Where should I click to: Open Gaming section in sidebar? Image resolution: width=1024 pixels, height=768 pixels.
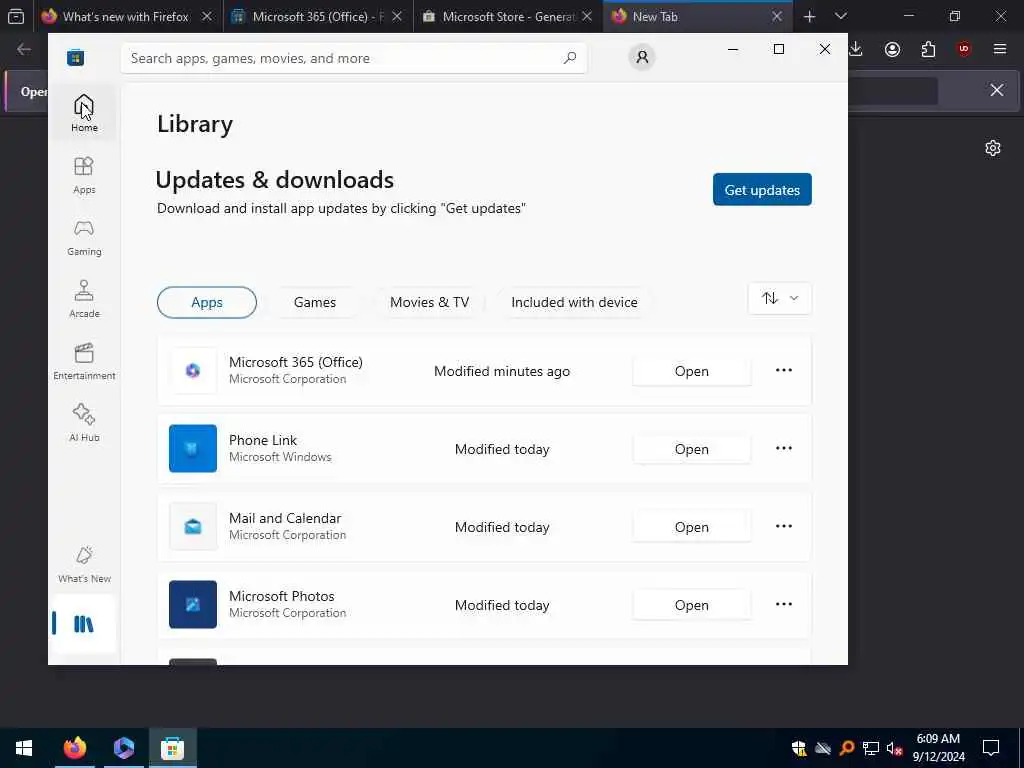84,237
